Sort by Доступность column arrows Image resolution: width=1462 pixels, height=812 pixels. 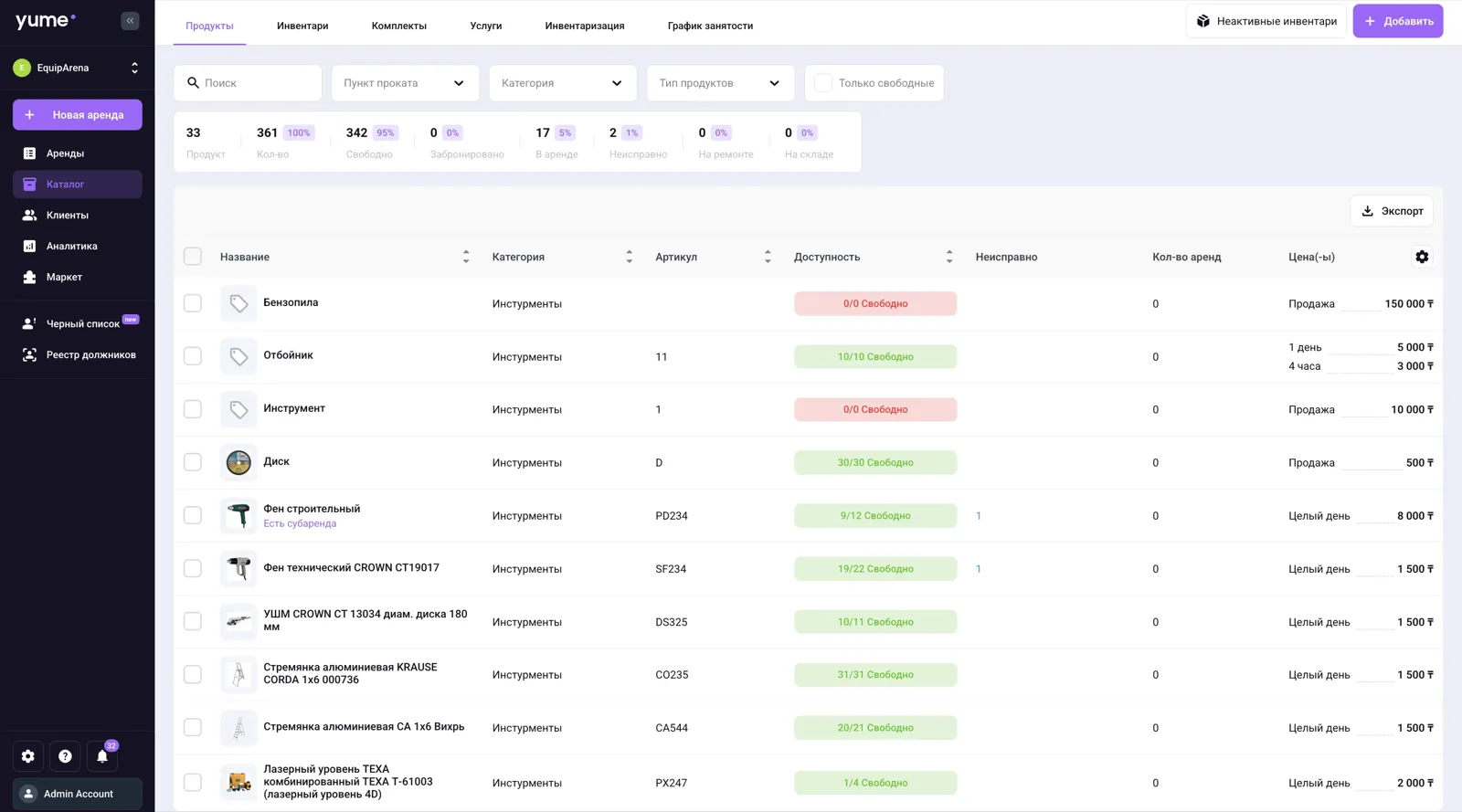949,257
